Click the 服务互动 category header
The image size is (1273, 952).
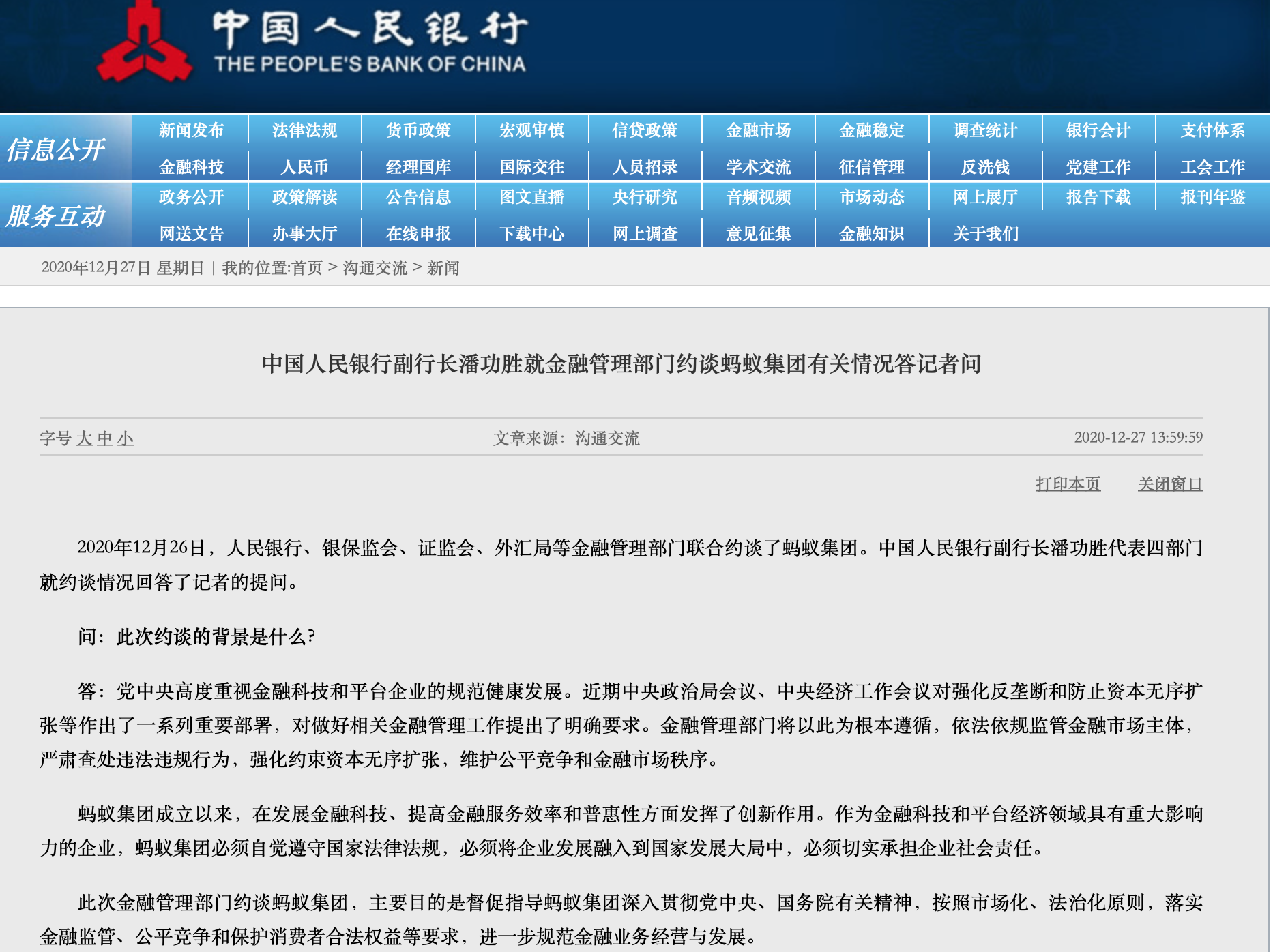point(56,216)
